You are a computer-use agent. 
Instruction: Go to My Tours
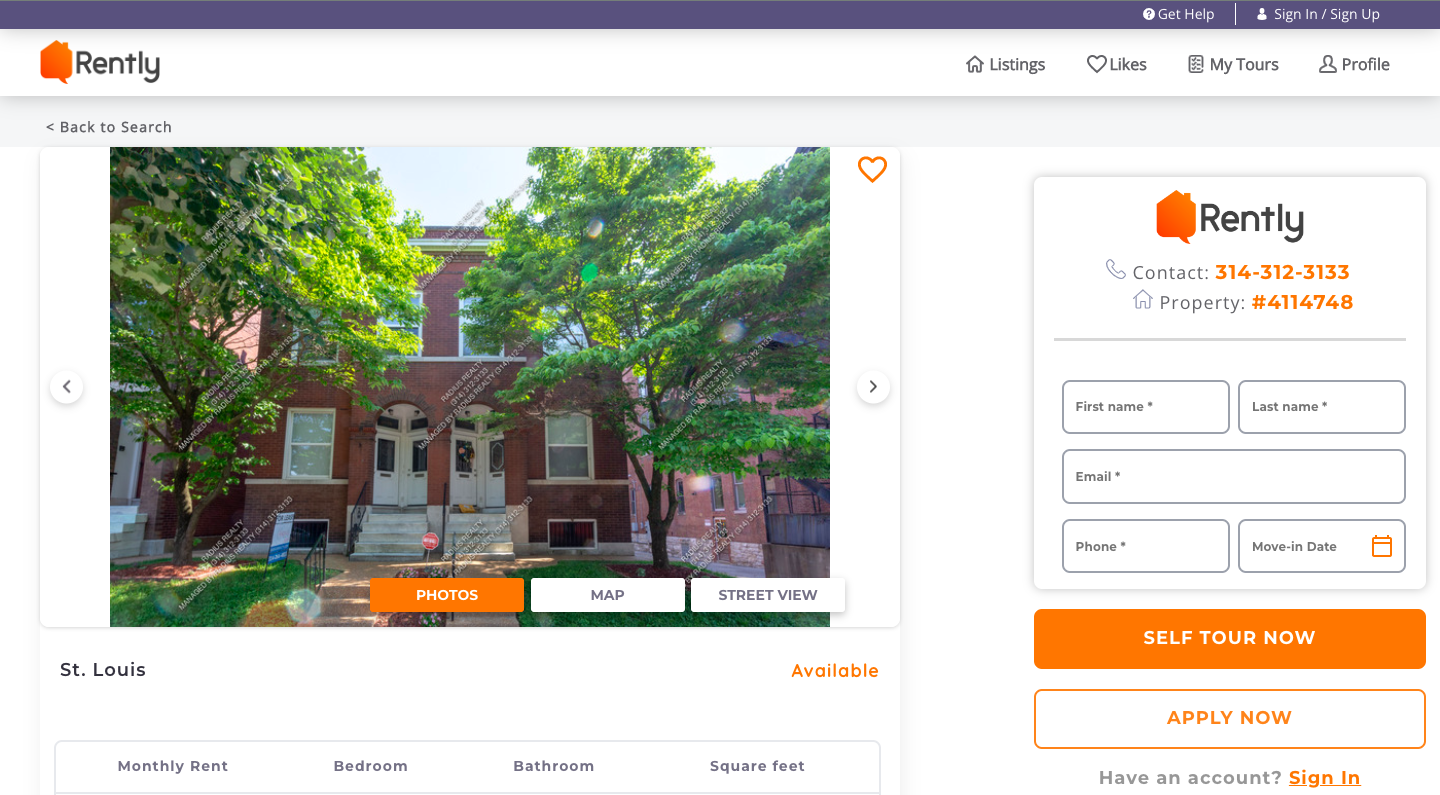[1233, 64]
